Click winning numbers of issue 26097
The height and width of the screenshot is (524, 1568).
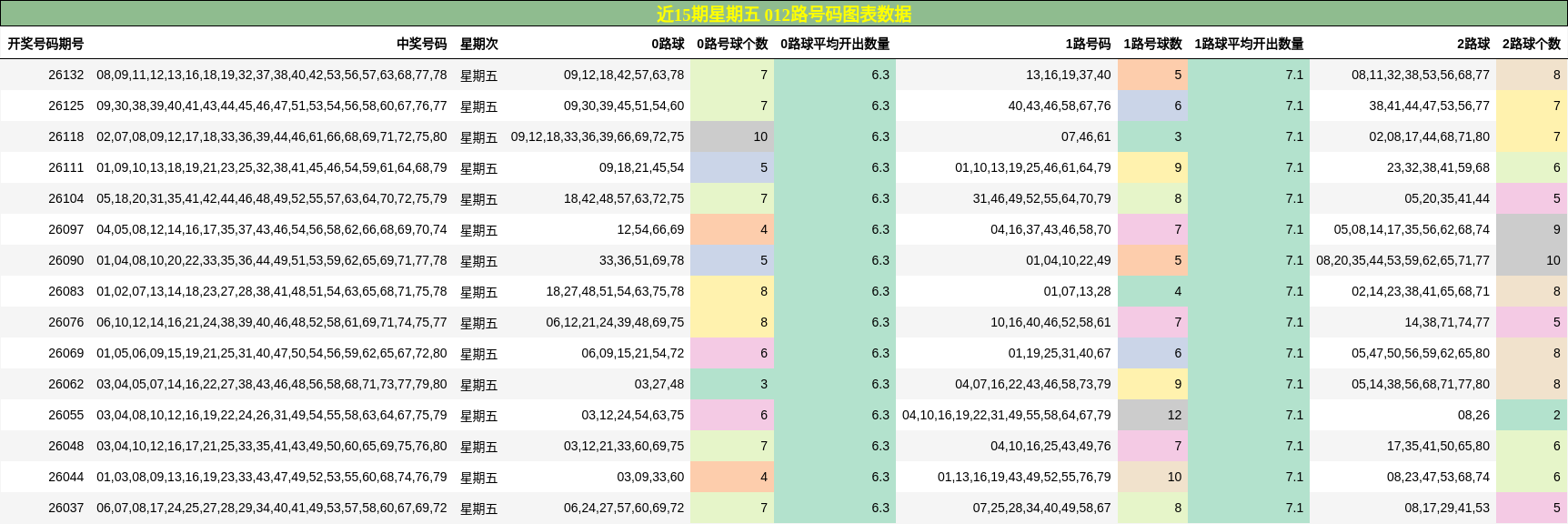[x=272, y=229]
